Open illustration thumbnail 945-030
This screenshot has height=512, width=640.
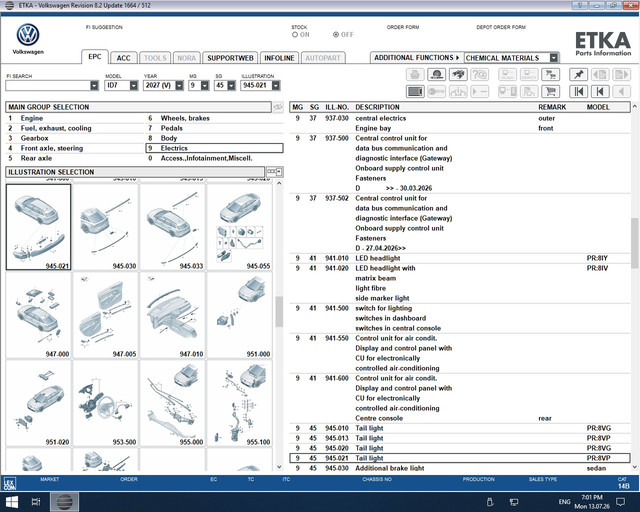(106, 227)
